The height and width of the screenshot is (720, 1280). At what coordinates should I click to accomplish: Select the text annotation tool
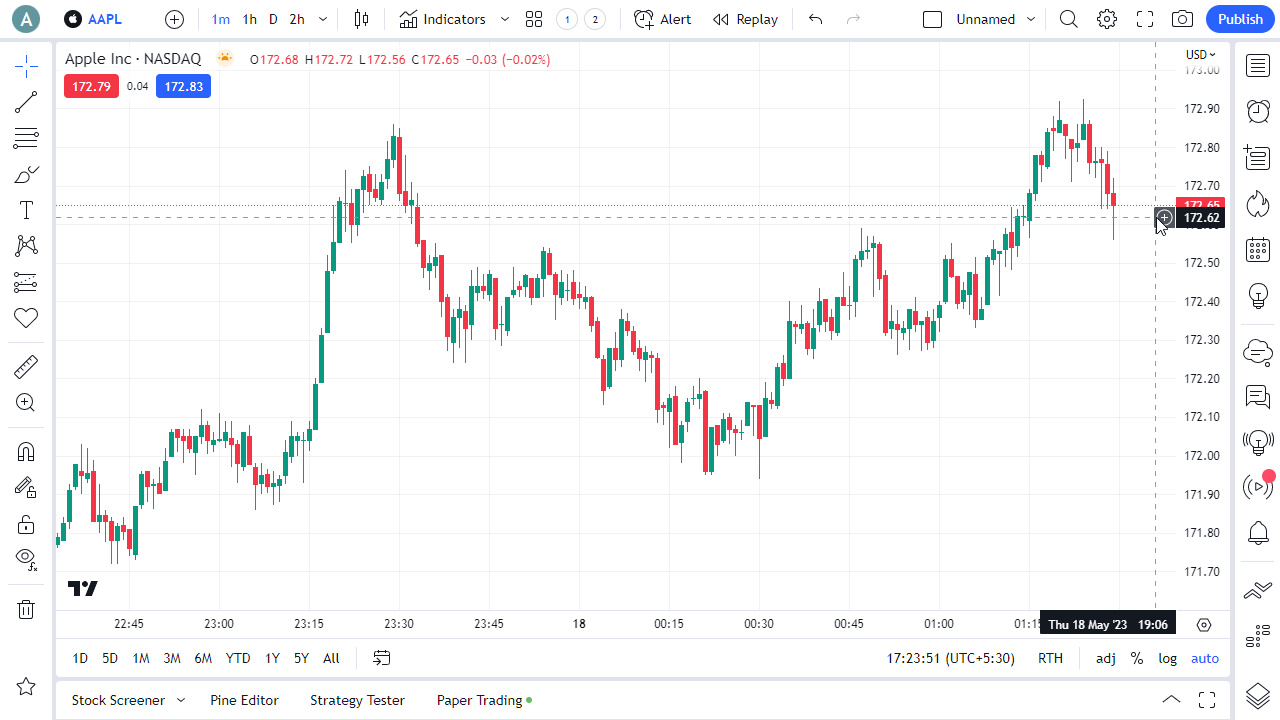coord(26,210)
